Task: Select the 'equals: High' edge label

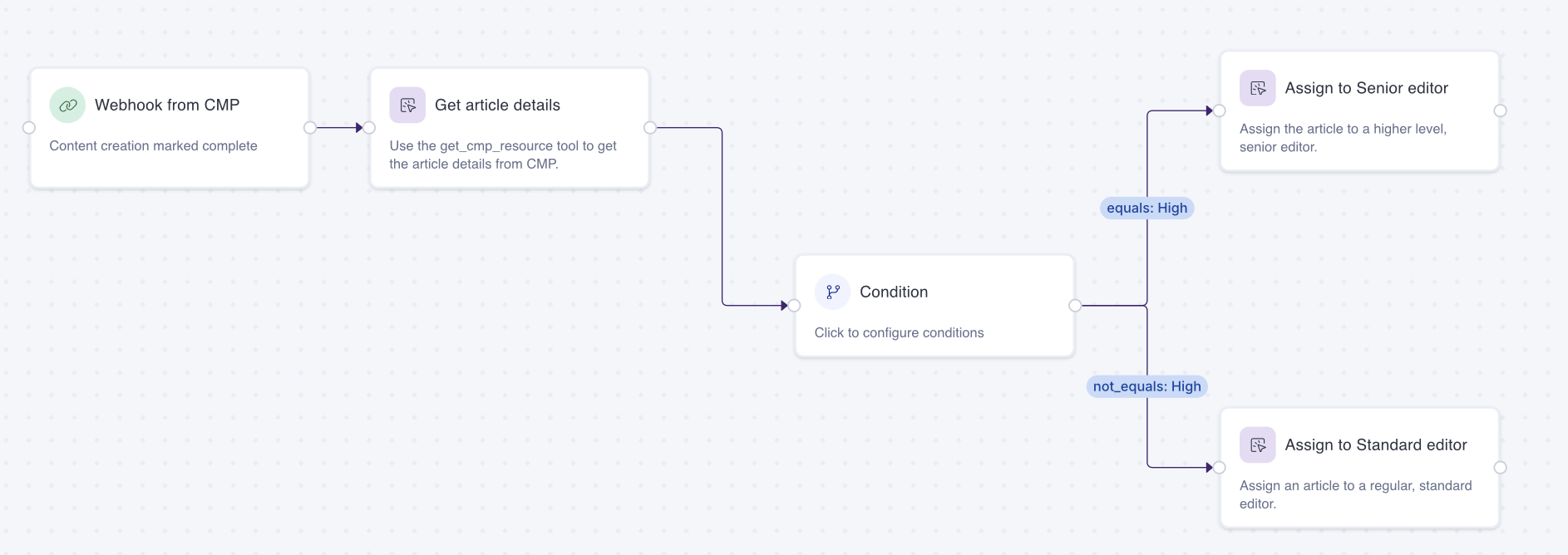Action: [x=1146, y=209]
